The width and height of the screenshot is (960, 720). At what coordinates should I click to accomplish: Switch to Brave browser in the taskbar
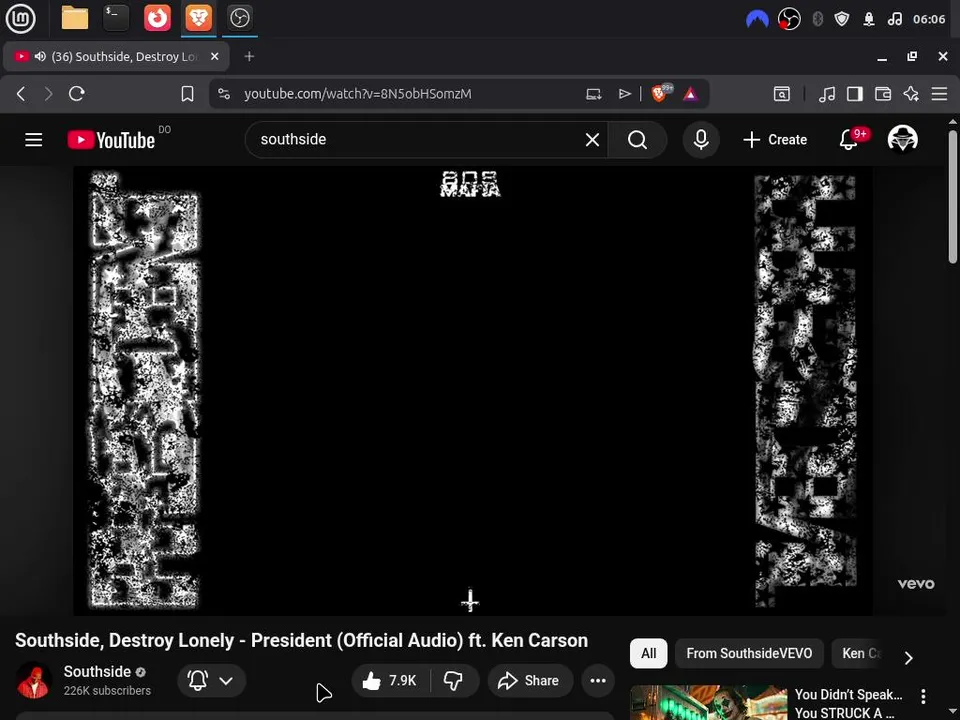point(198,18)
